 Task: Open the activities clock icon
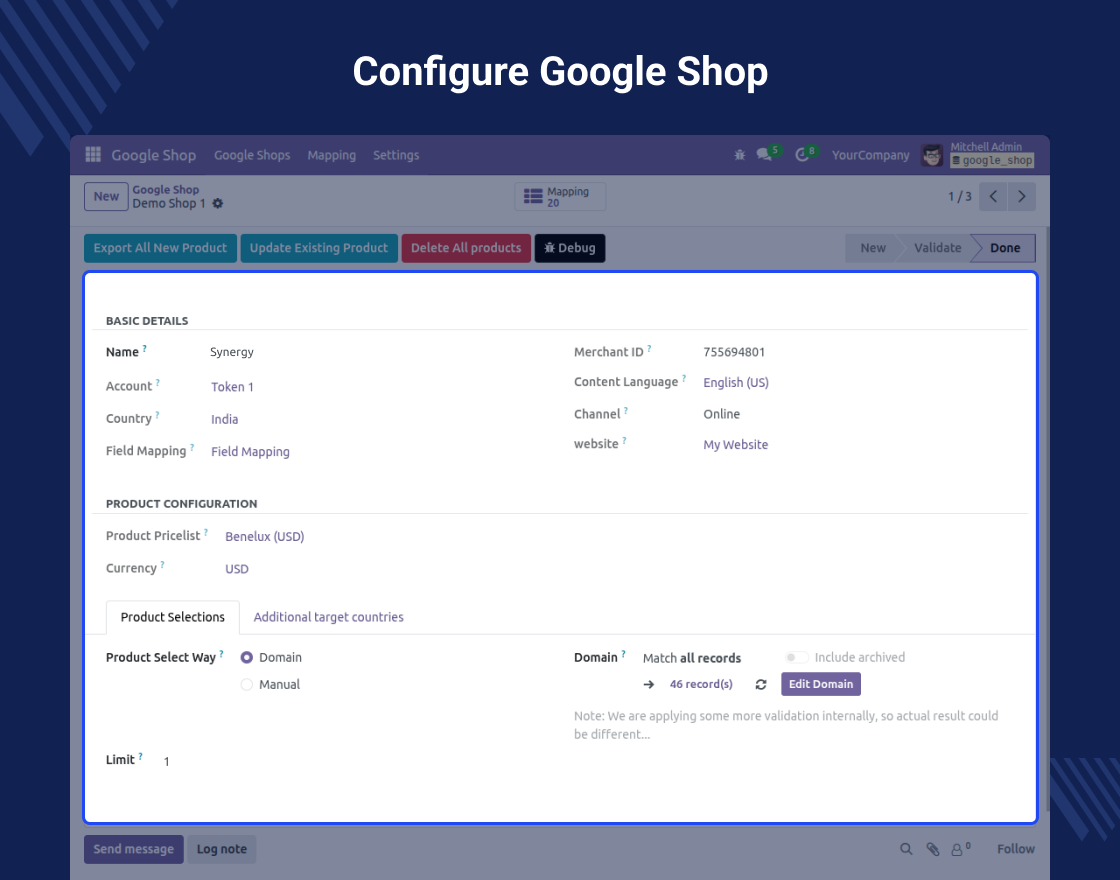pyautogui.click(x=802, y=155)
